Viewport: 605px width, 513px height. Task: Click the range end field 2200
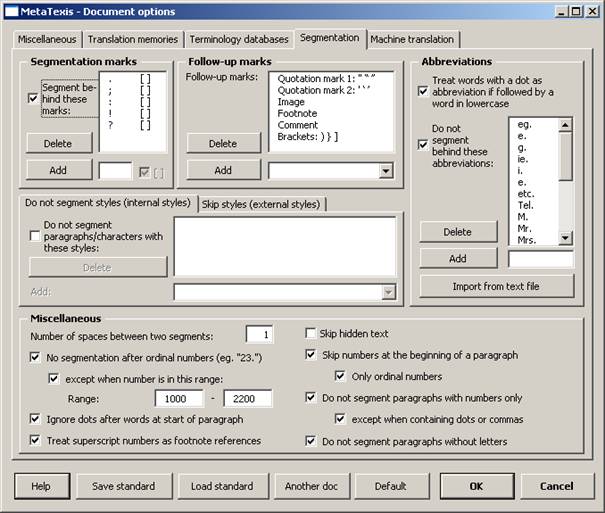point(248,398)
